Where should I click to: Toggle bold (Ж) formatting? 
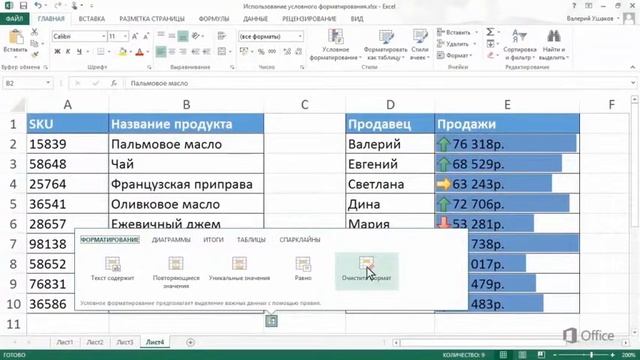[57, 51]
